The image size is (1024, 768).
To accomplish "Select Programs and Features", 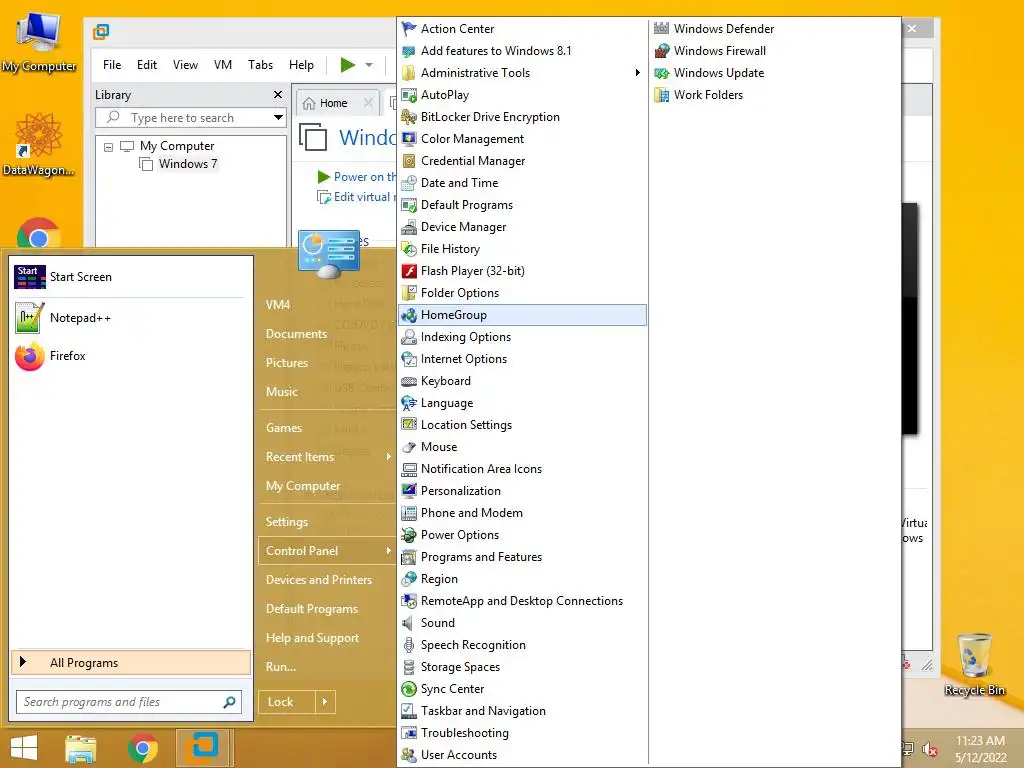I will pyautogui.click(x=481, y=557).
